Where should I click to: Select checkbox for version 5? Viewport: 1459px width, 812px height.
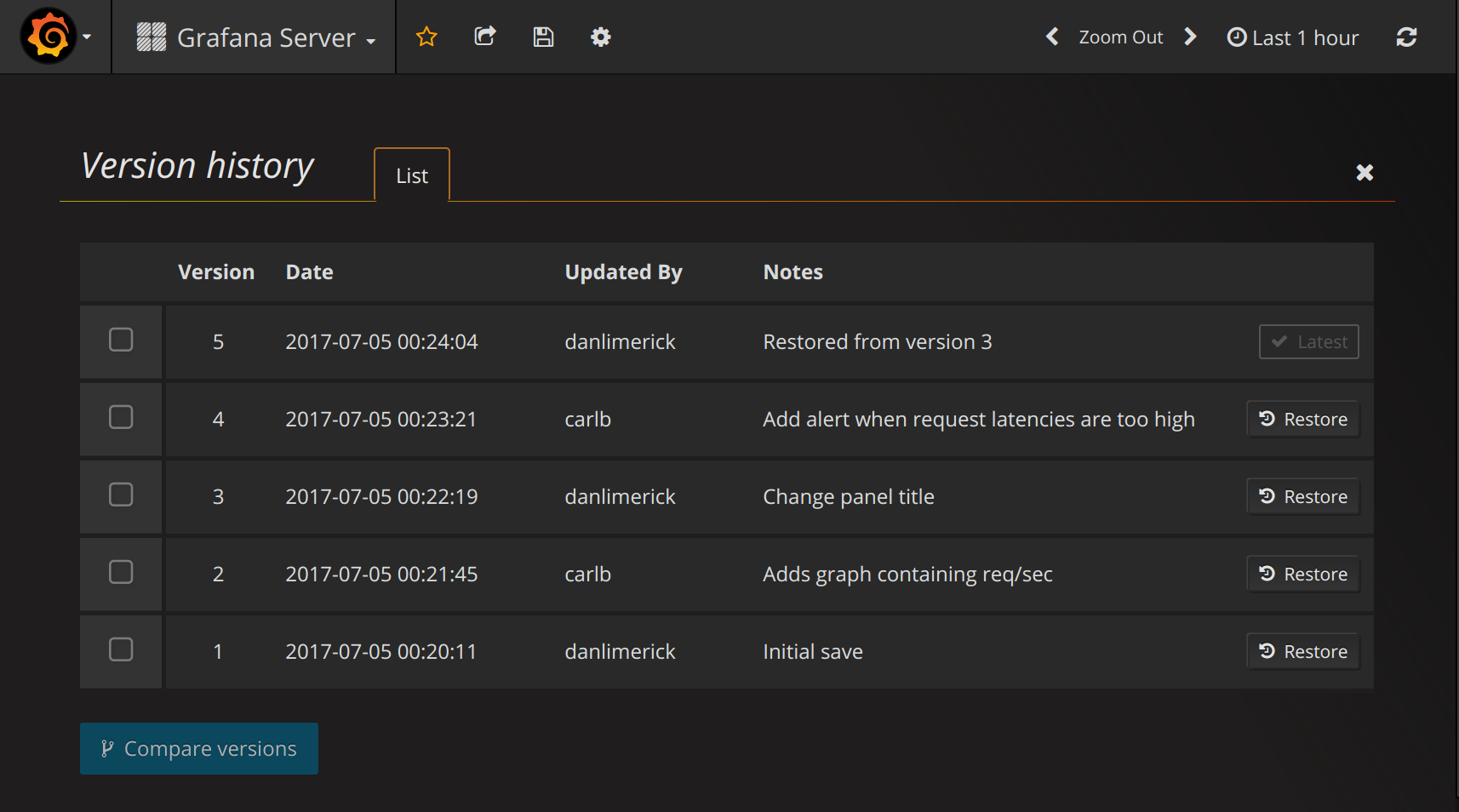pyautogui.click(x=121, y=340)
